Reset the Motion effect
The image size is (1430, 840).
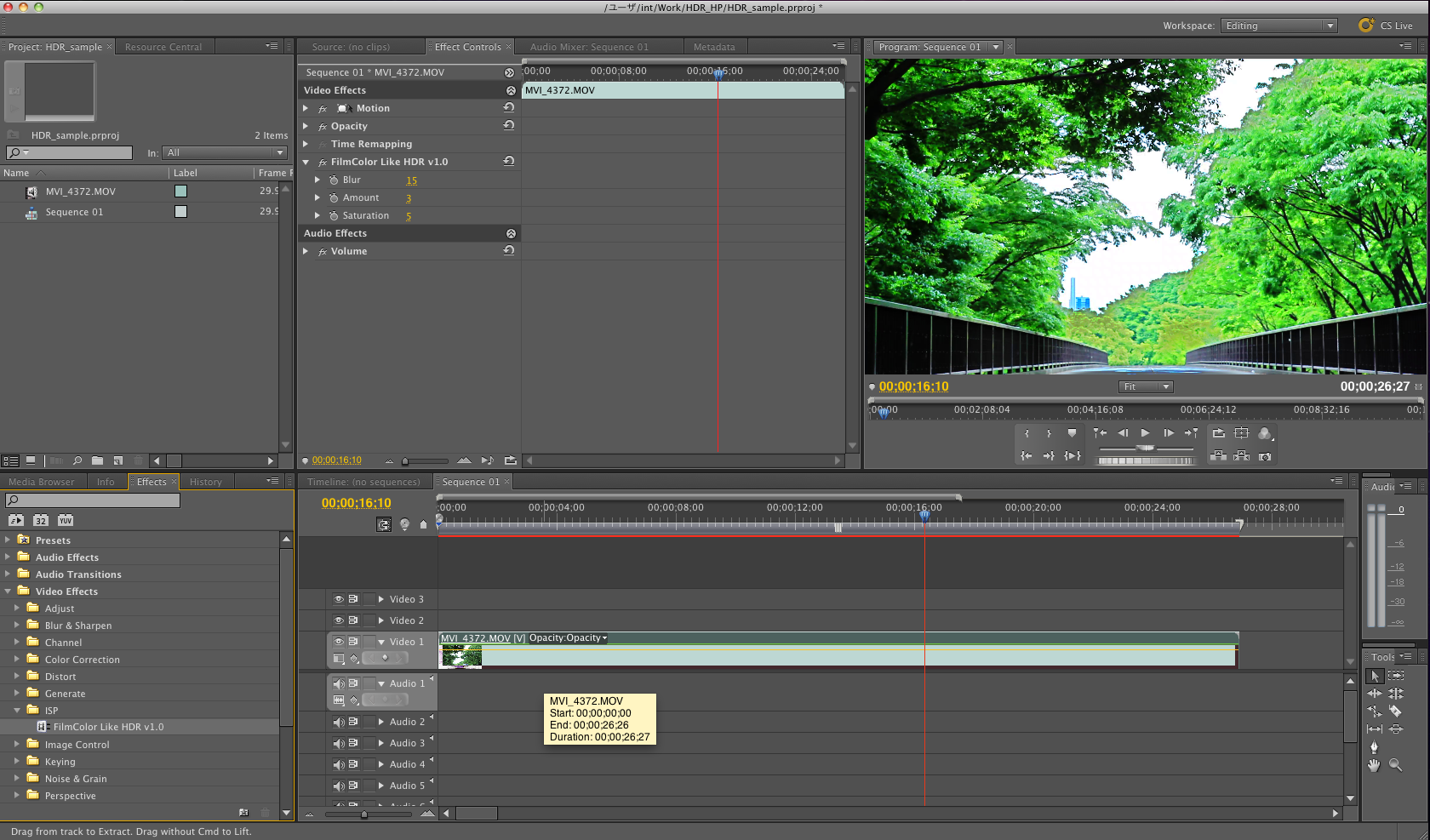[x=509, y=107]
